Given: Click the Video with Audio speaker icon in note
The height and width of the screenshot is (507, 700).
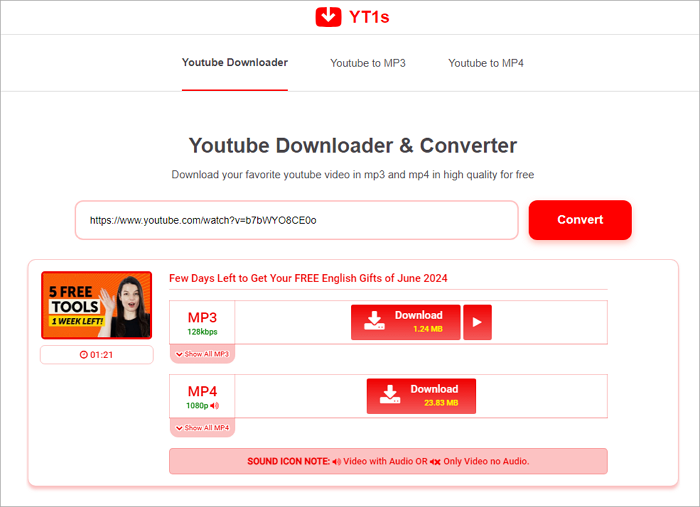Looking at the screenshot, I should (x=337, y=462).
